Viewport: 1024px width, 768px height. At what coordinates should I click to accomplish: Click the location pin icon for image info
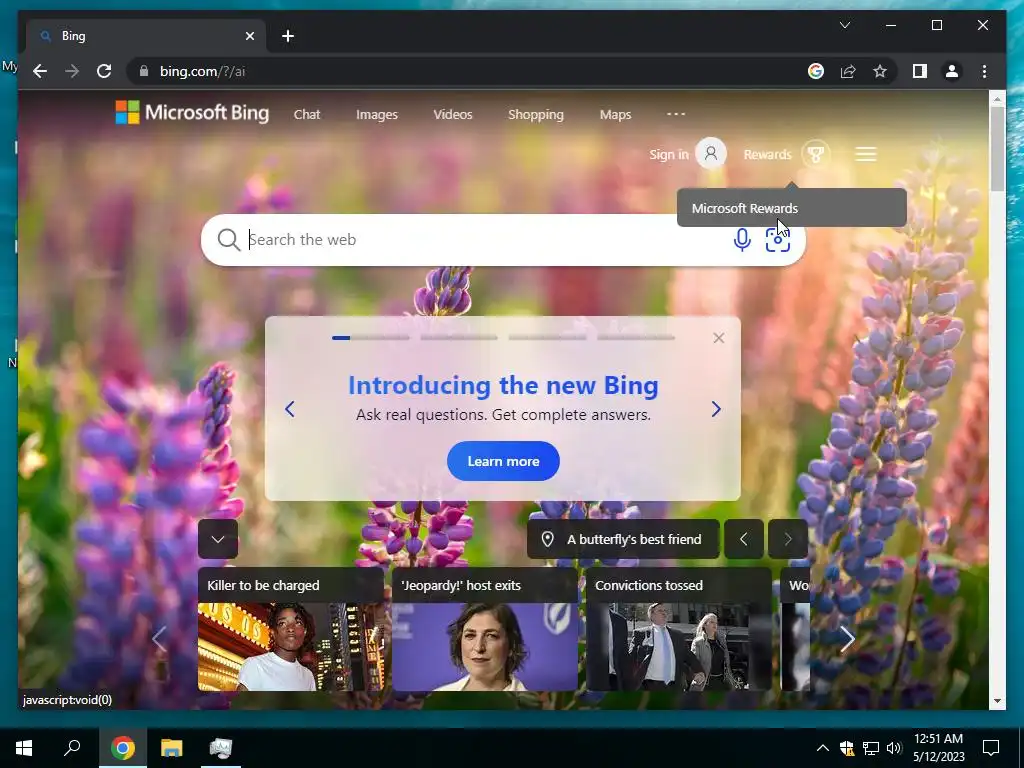point(547,539)
